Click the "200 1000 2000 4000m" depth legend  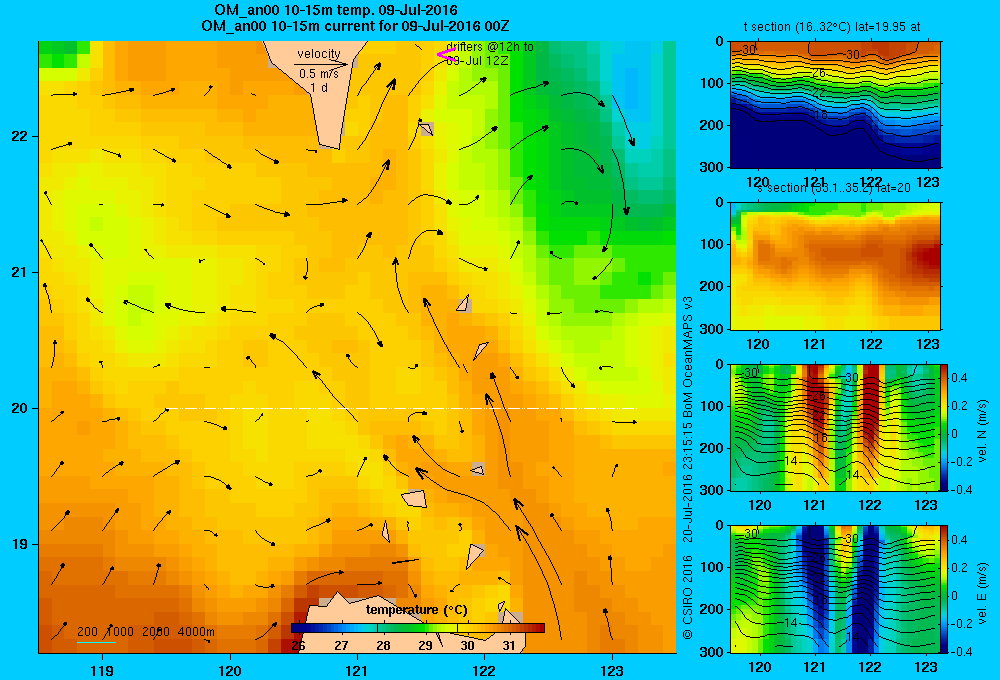click(146, 632)
